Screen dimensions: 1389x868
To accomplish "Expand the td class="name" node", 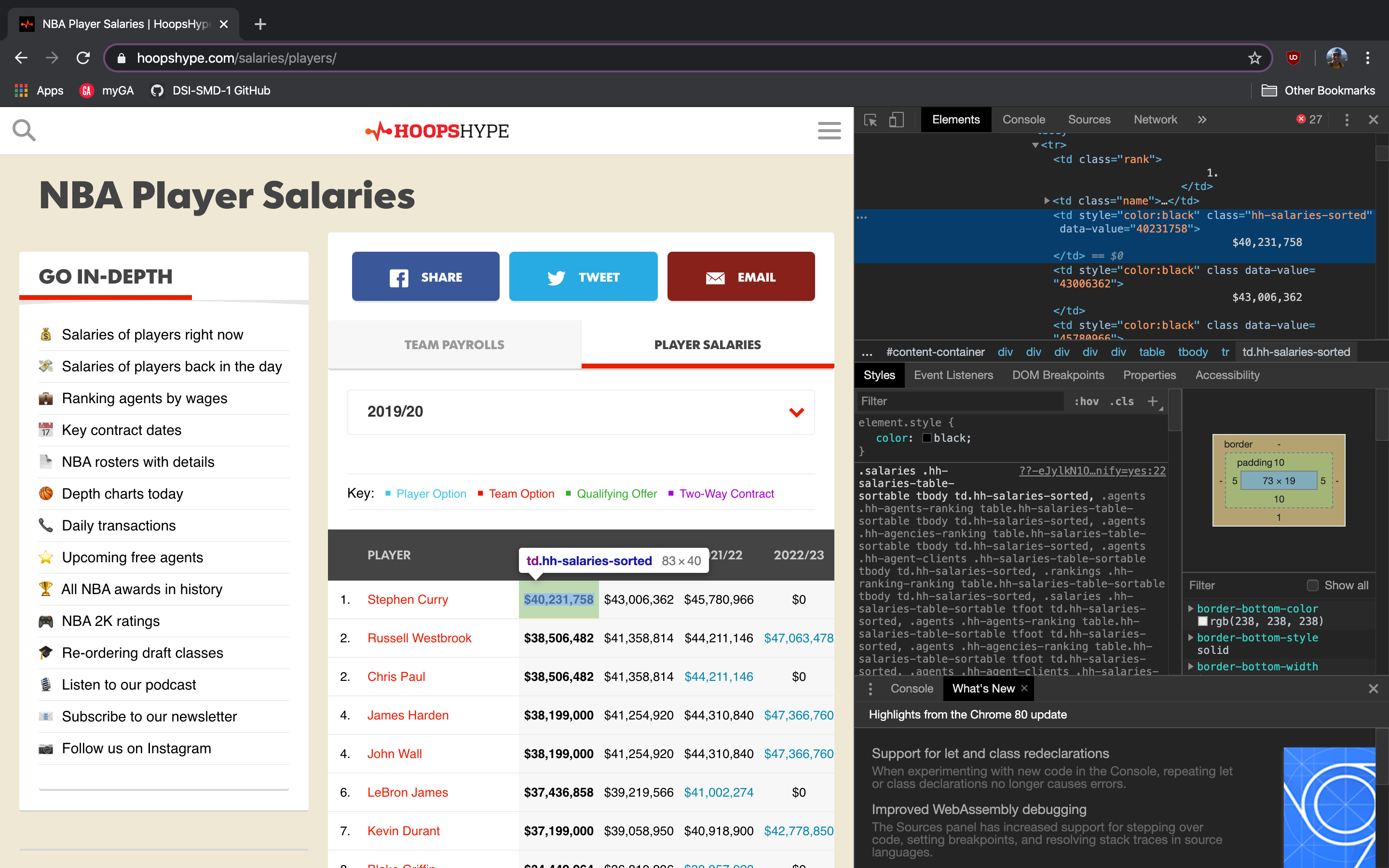I will [1047, 201].
